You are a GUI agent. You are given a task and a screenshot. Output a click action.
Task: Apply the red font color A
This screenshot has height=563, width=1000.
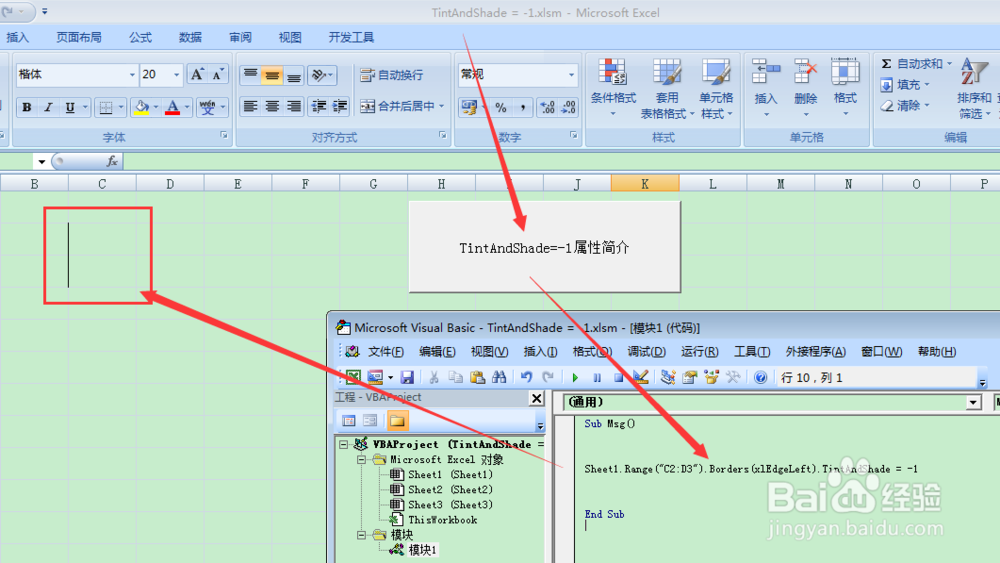[x=172, y=107]
